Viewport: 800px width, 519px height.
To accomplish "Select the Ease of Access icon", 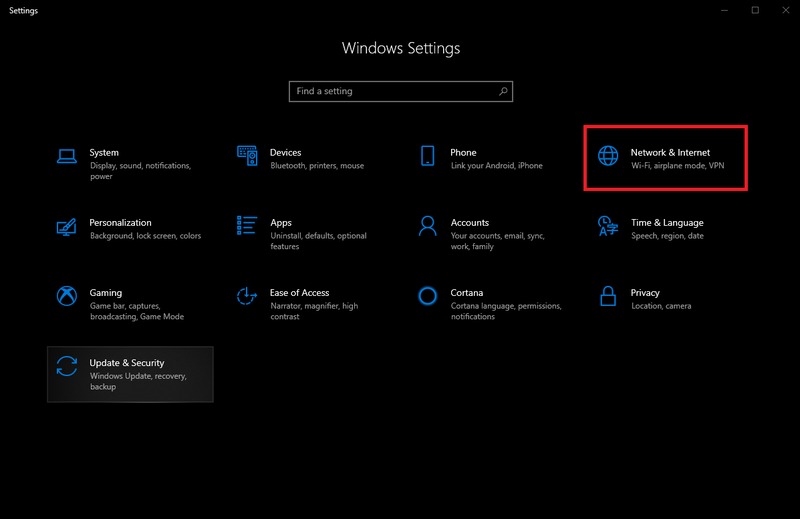I will [x=247, y=296].
